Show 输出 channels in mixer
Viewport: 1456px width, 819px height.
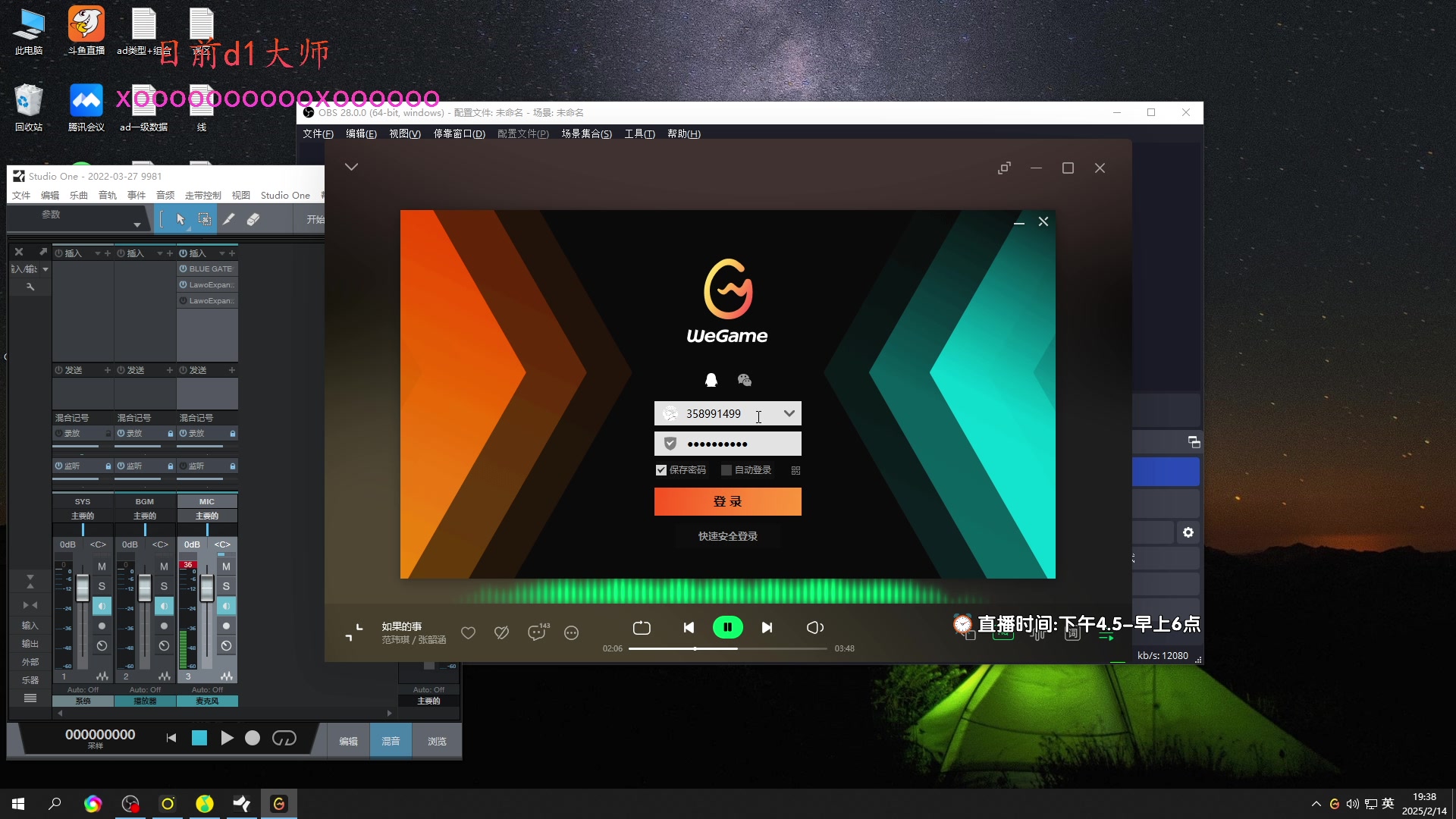(30, 644)
